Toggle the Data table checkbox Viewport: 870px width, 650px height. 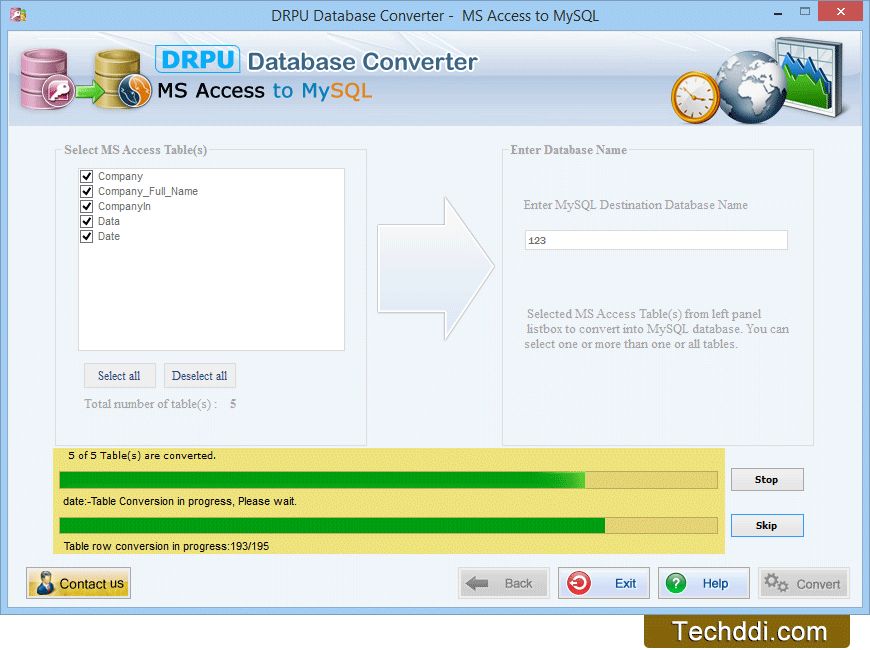[87, 222]
